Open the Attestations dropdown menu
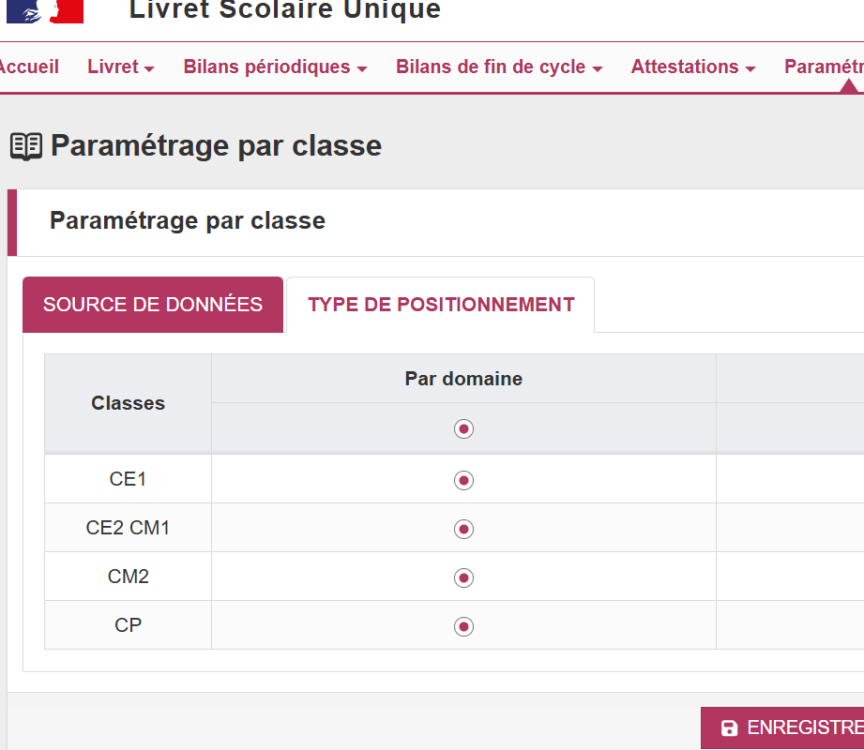864x750 pixels. (692, 67)
